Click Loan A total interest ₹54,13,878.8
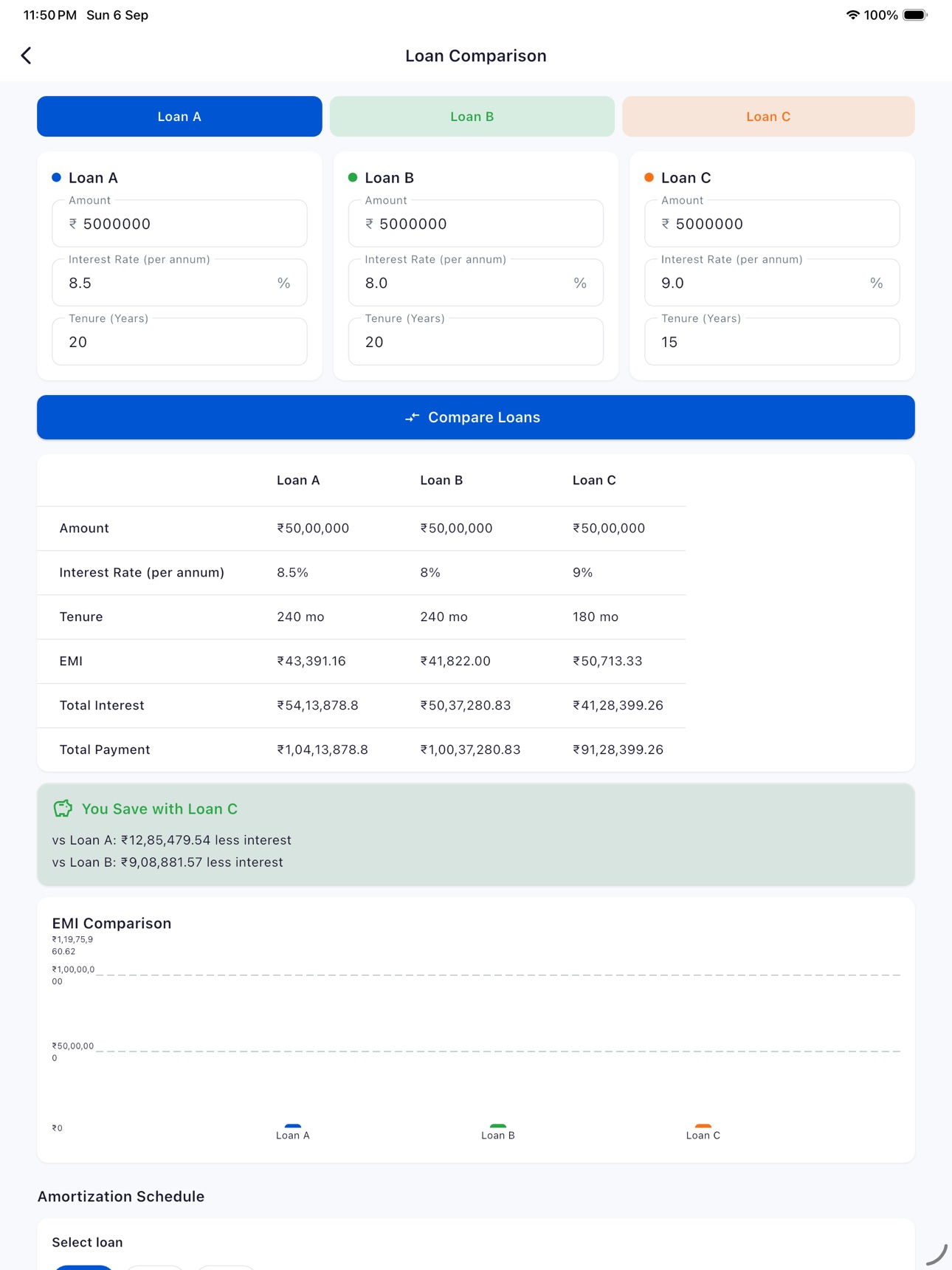952x1270 pixels. pyautogui.click(x=317, y=705)
